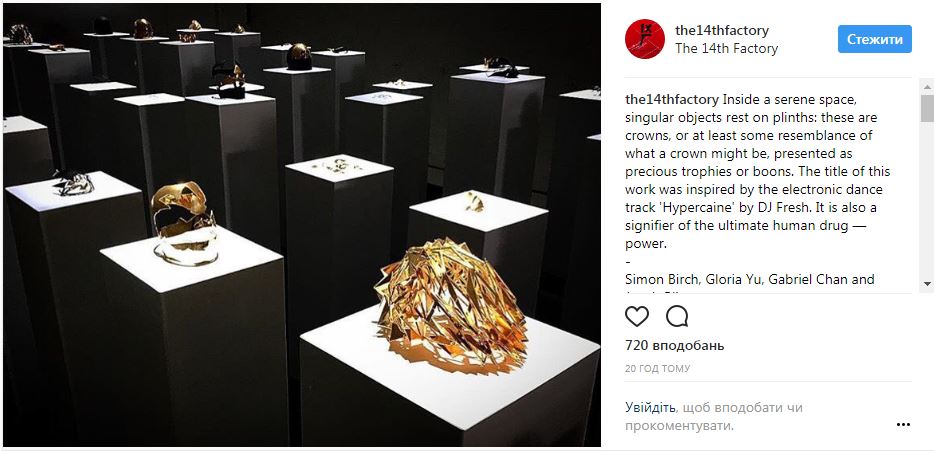Click the comment prompt text area
The image size is (934, 451).
click(714, 416)
